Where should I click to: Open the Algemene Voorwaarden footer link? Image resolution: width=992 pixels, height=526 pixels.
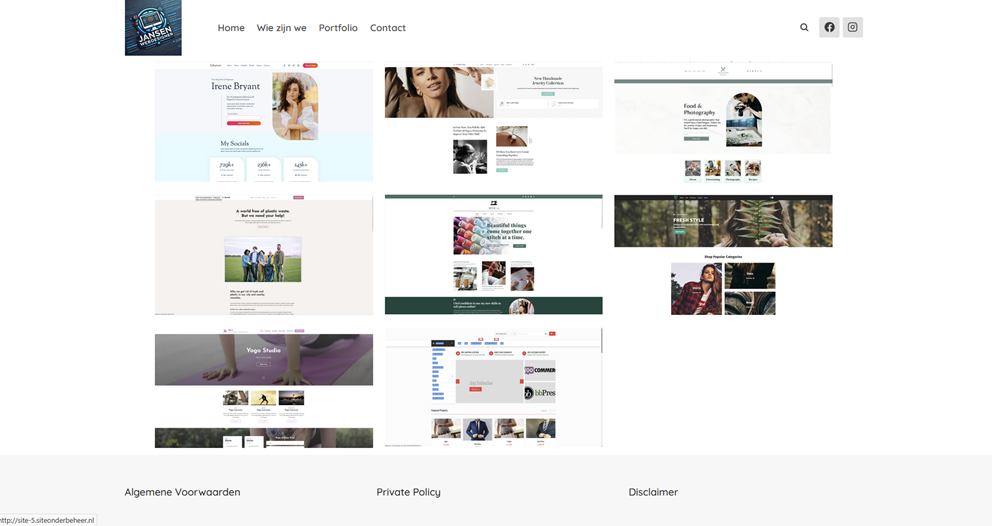click(x=182, y=492)
